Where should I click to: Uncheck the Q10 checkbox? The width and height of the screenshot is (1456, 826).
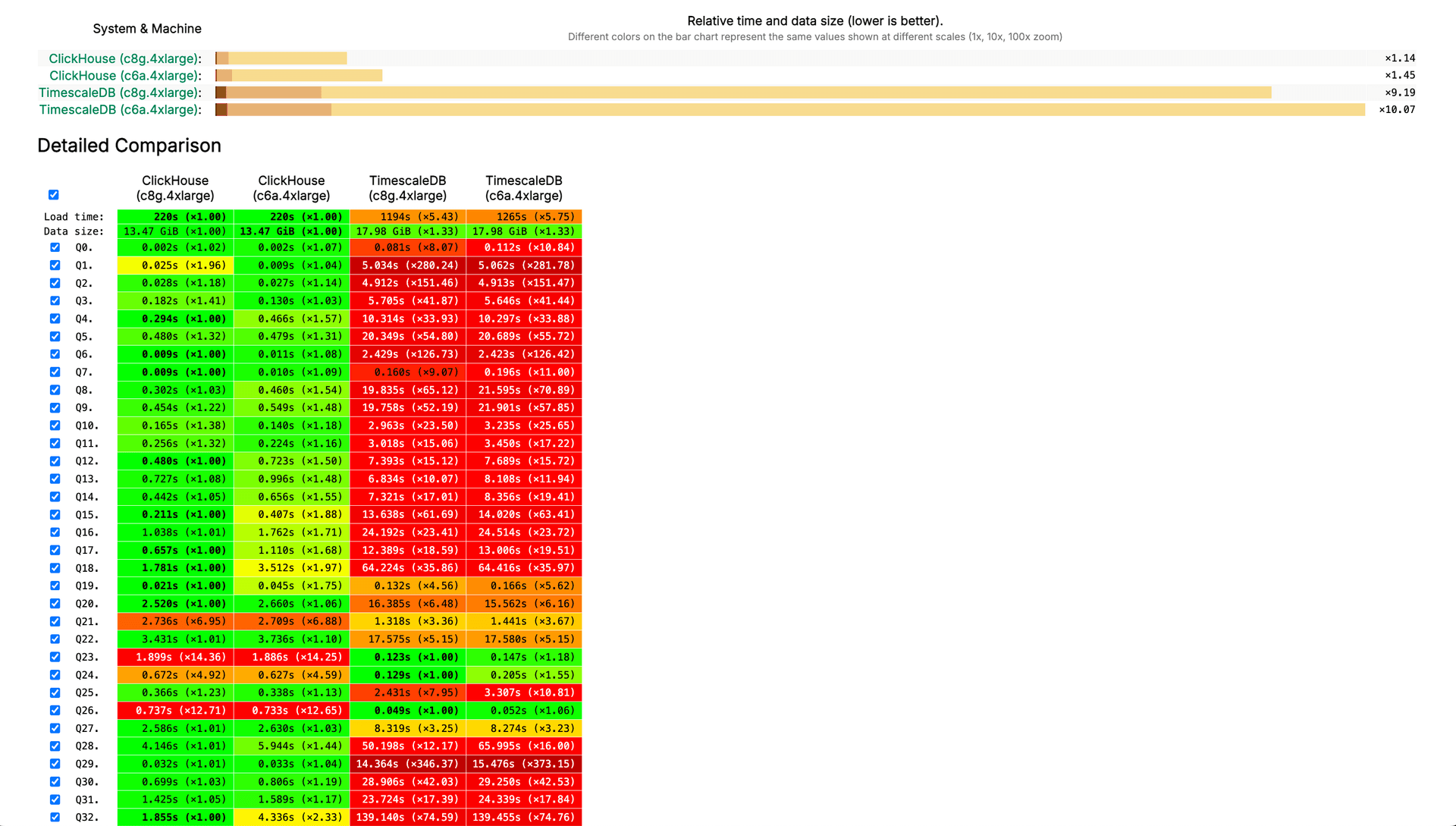coord(55,426)
